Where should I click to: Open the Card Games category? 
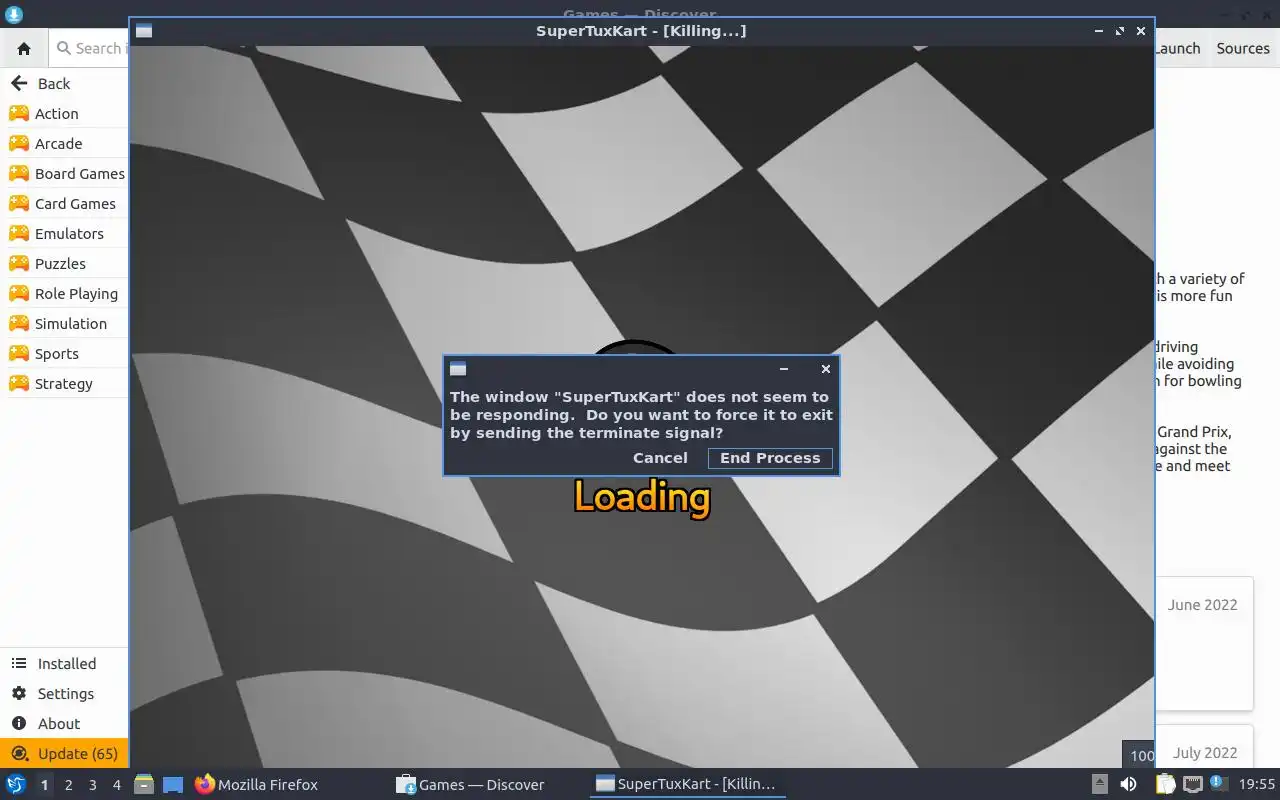tap(64, 204)
